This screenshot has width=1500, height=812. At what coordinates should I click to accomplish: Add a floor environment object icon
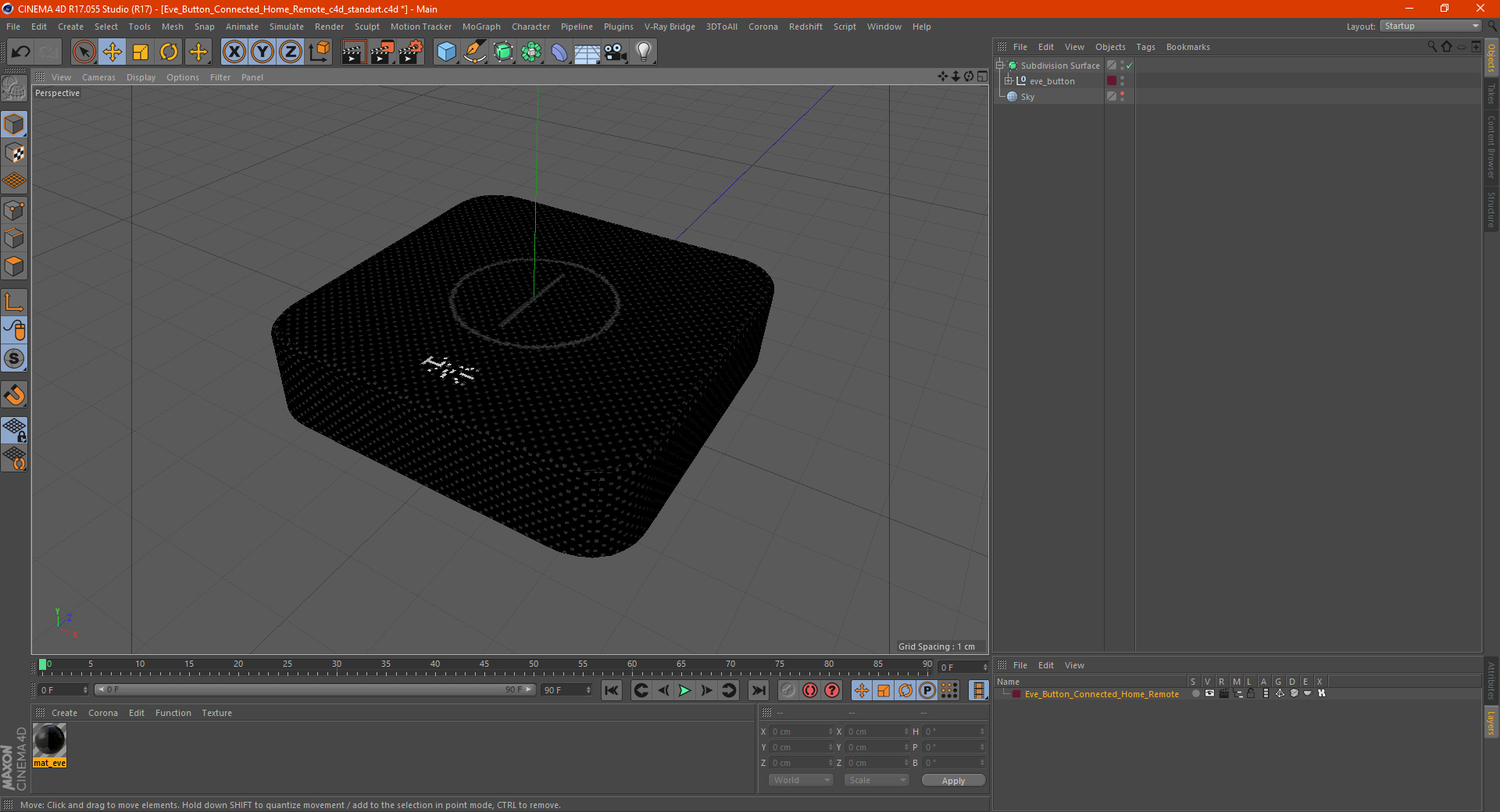(587, 52)
